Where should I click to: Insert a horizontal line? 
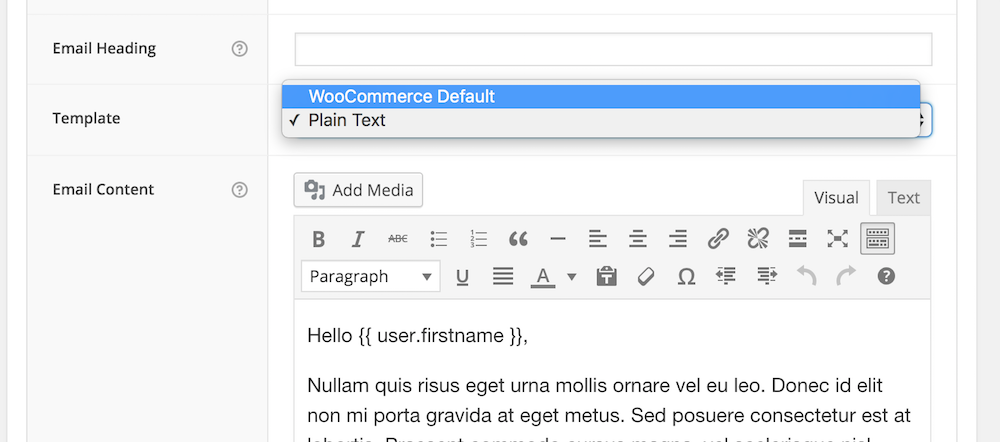tap(558, 239)
